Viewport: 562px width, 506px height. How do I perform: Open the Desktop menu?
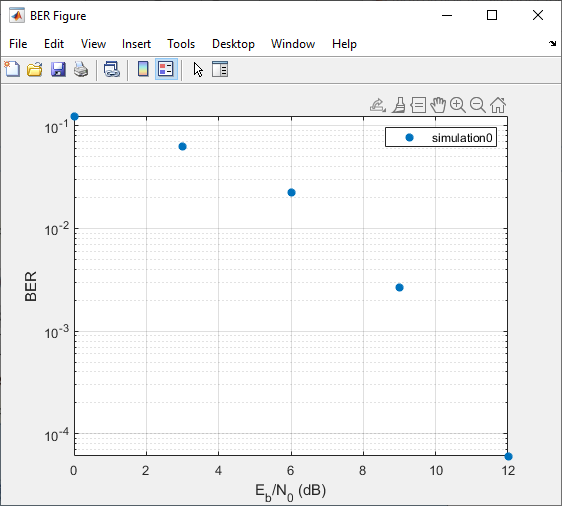pyautogui.click(x=233, y=44)
